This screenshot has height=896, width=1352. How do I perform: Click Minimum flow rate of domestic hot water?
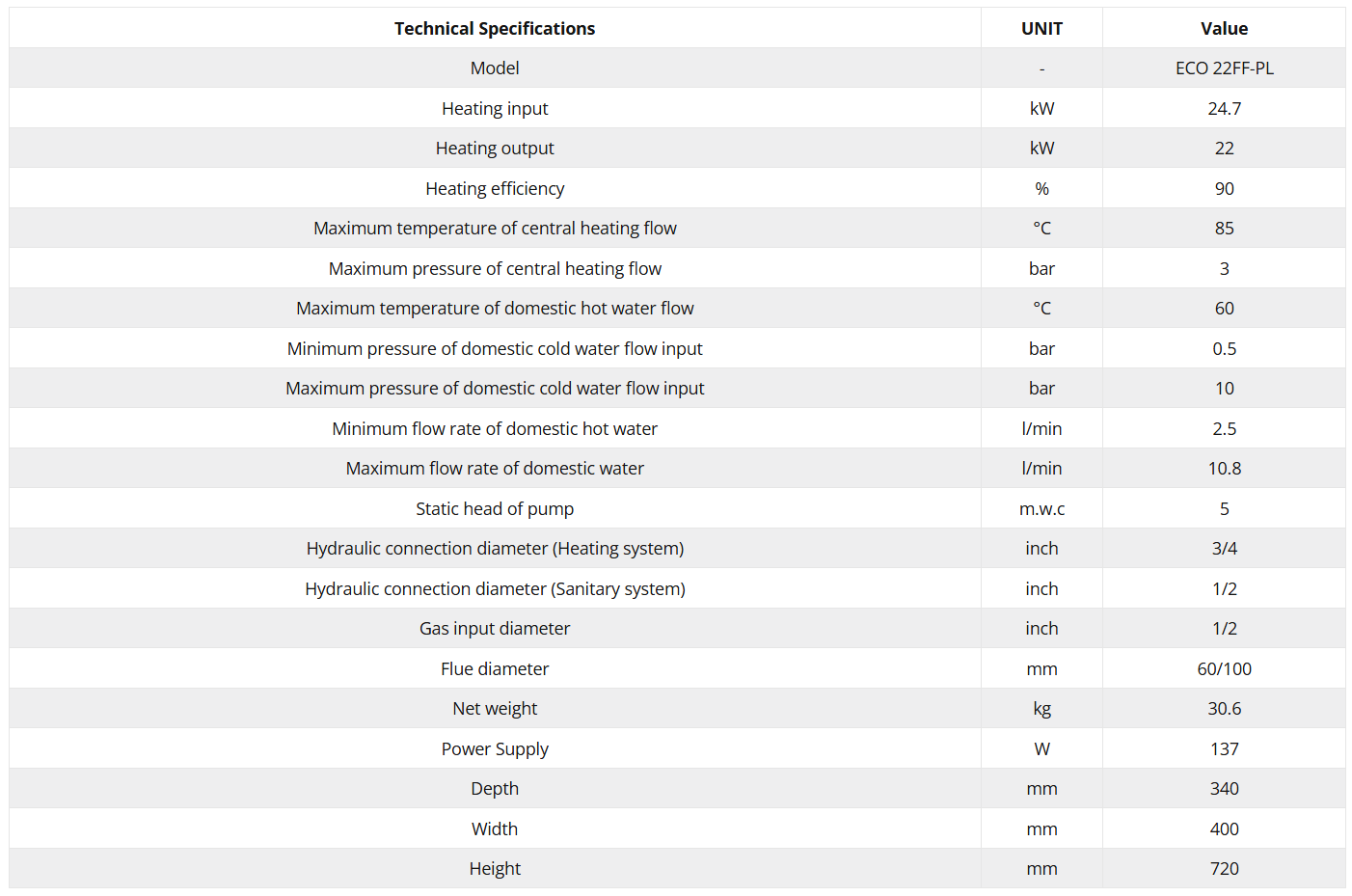495,428
